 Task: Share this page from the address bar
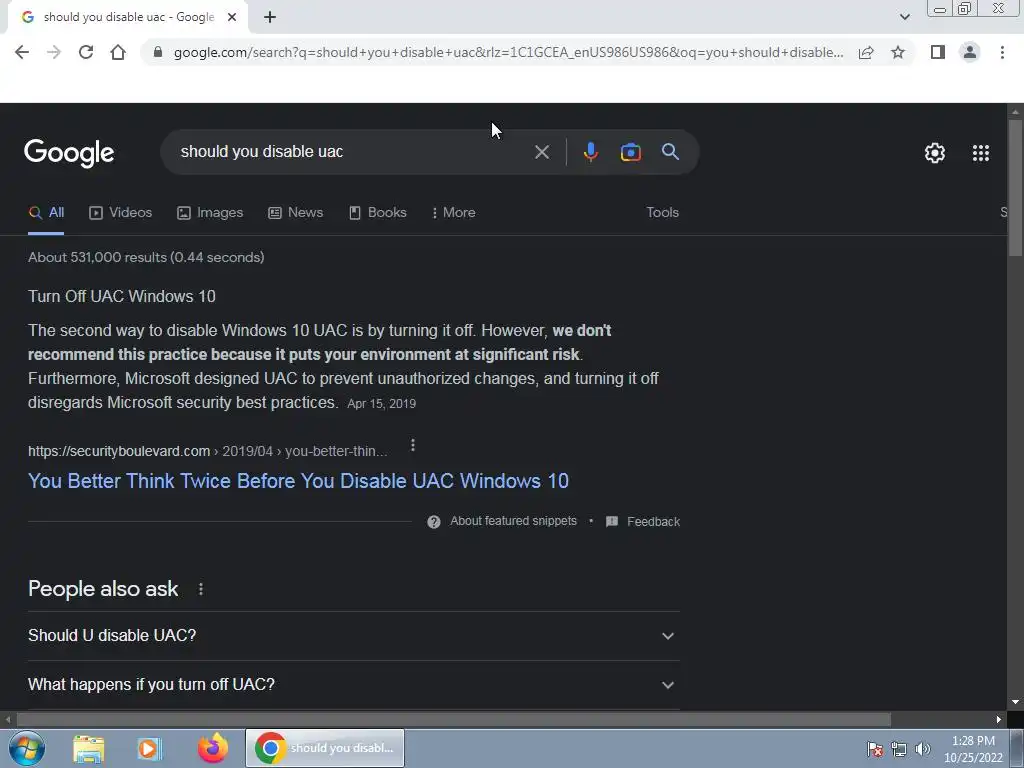click(866, 52)
